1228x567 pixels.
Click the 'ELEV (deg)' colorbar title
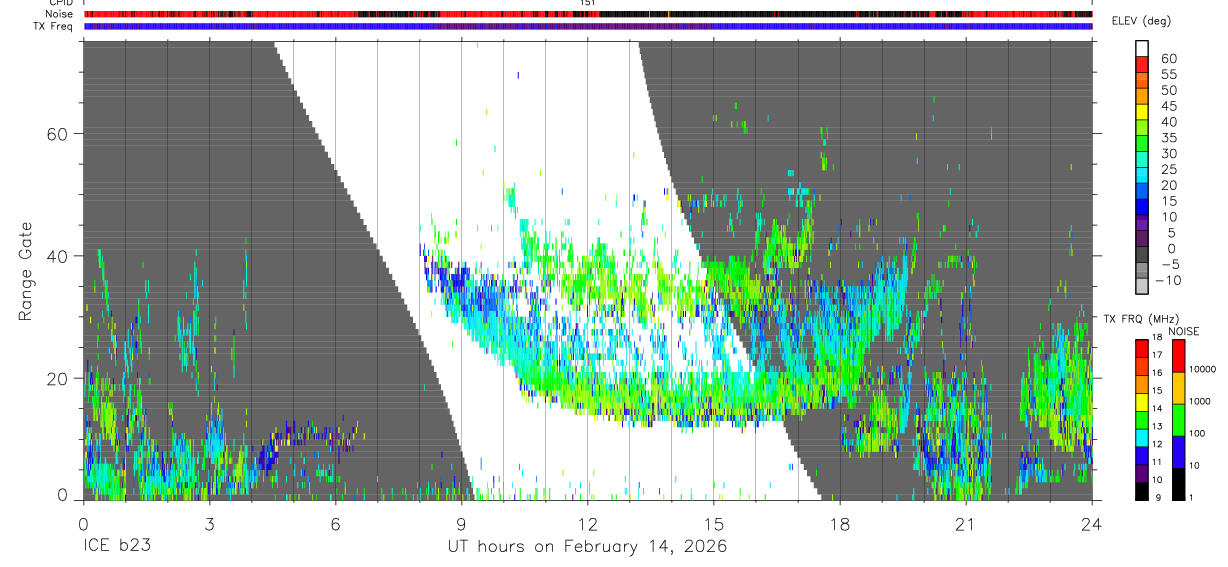1141,21
